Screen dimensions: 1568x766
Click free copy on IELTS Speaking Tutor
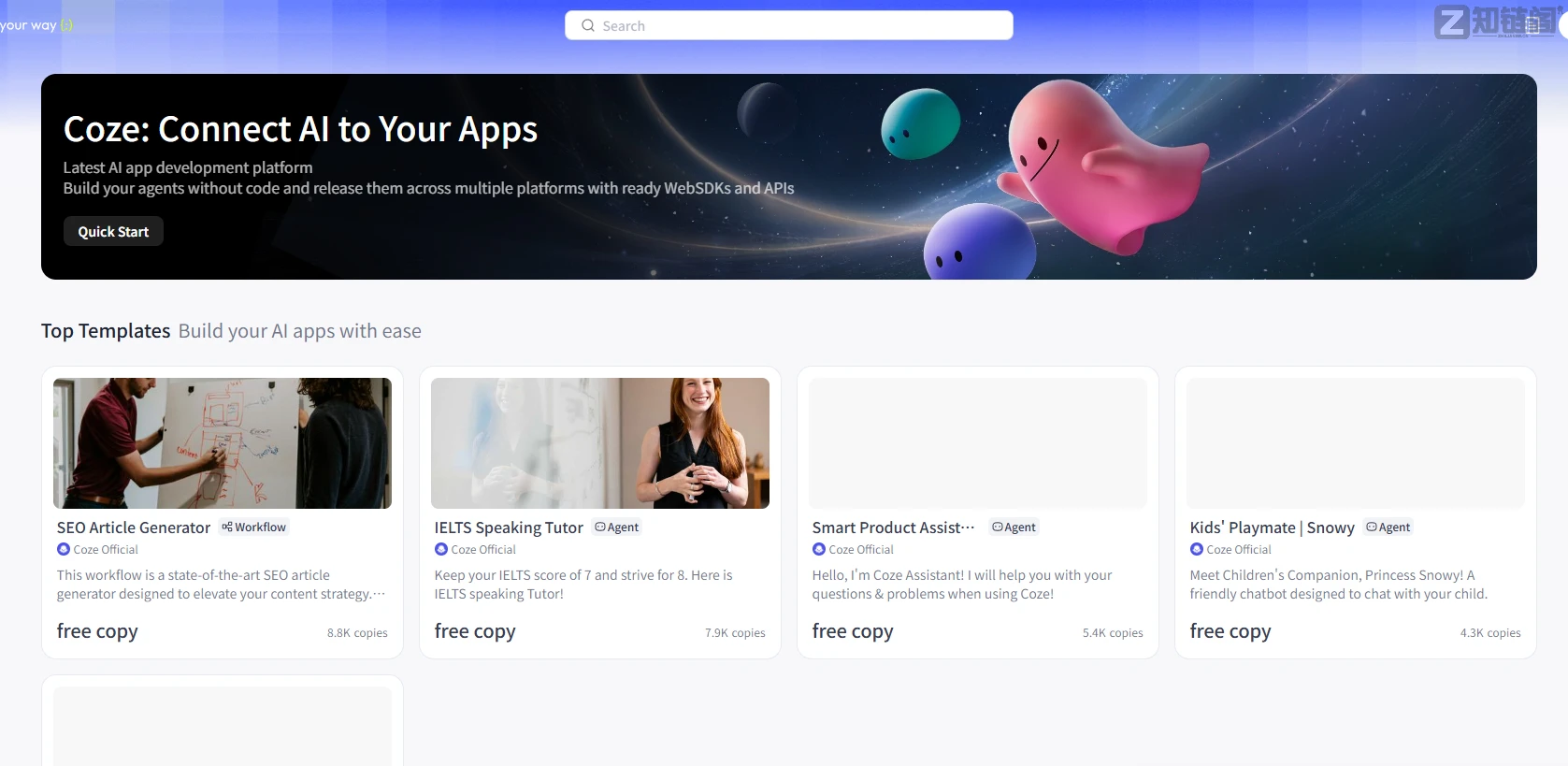475,631
